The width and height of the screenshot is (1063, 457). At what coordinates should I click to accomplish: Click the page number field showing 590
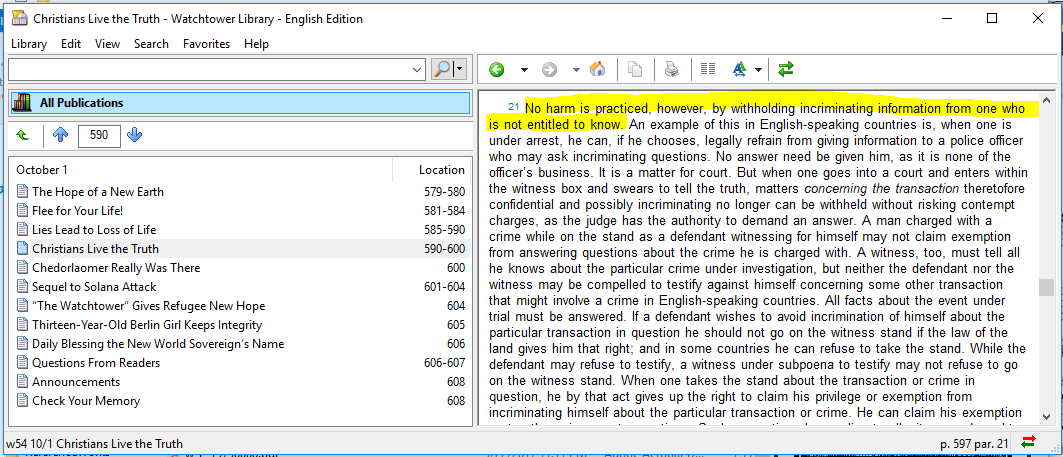click(99, 135)
